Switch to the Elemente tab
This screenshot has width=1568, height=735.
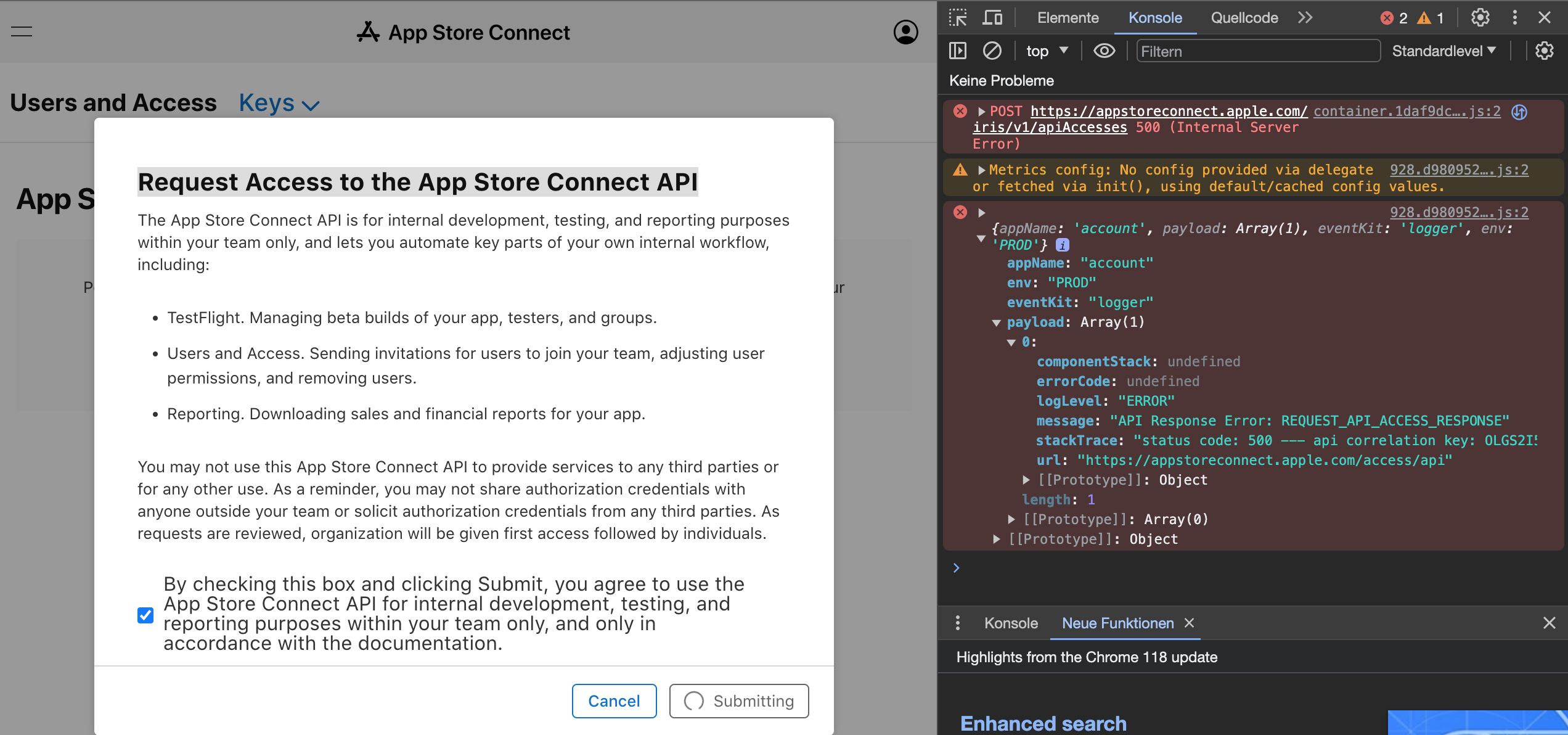point(1068,18)
